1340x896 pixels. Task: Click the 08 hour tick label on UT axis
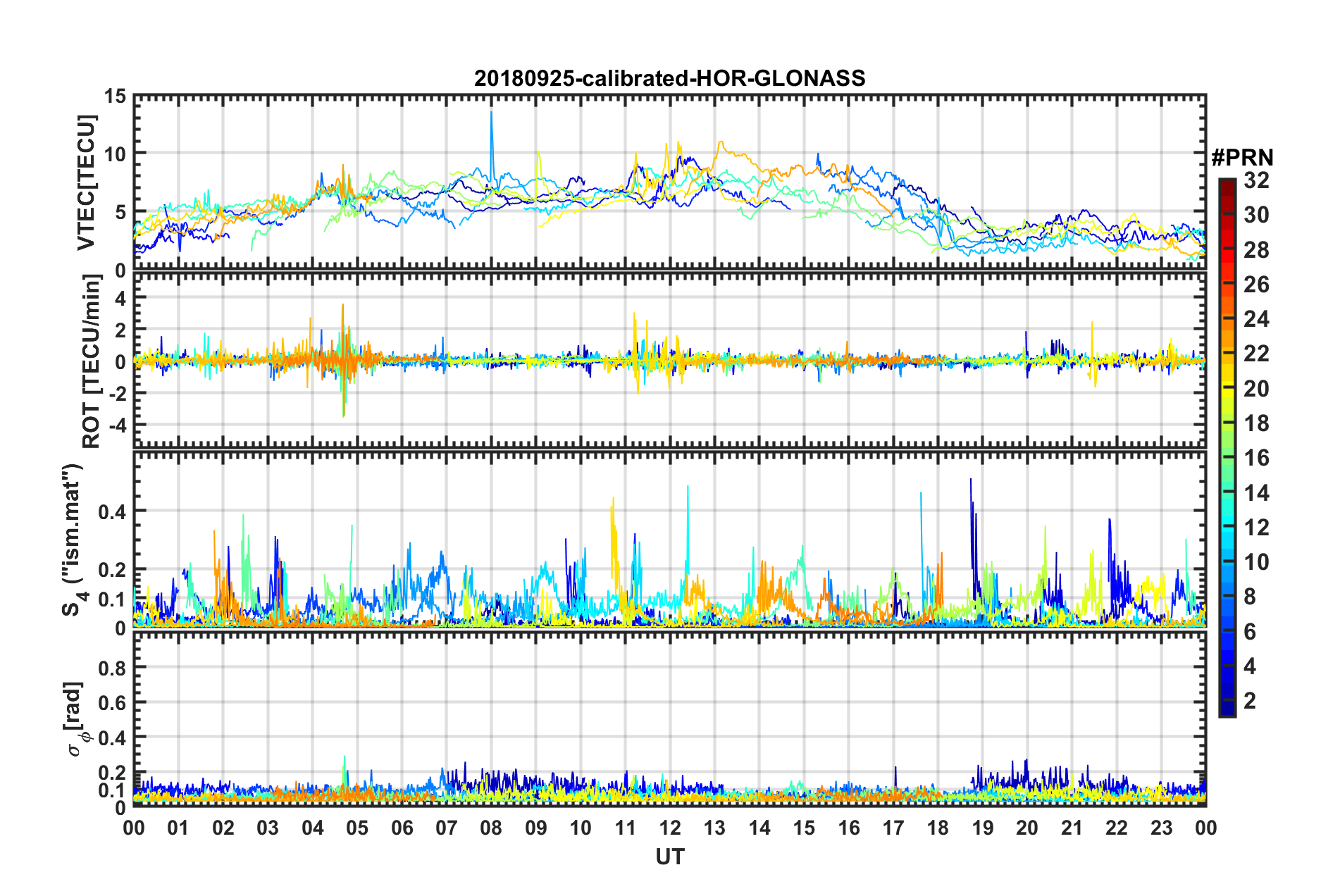pyautogui.click(x=491, y=828)
